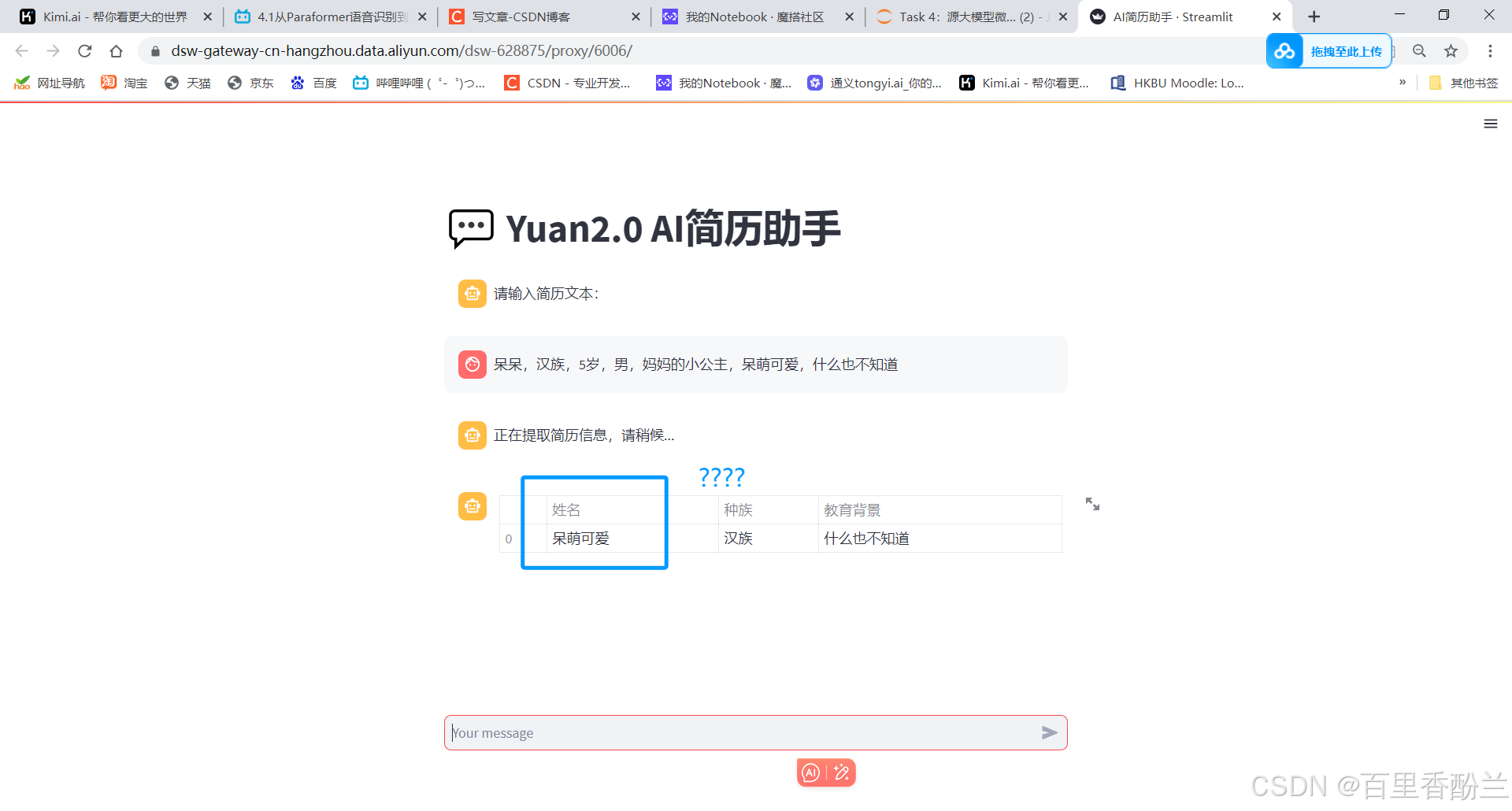Image resolution: width=1512 pixels, height=811 pixels.
Task: Click the Yuan2.0 AI简历助手 title
Action: tap(673, 229)
